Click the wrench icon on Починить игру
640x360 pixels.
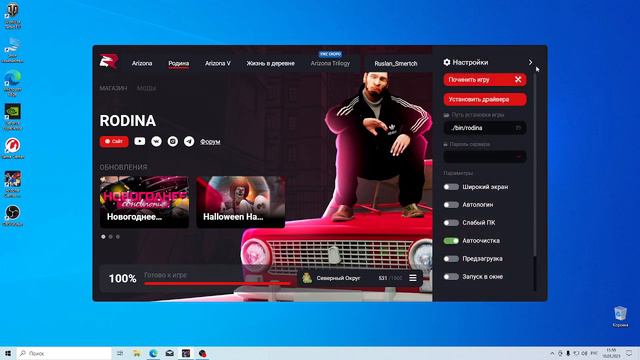pyautogui.click(x=518, y=80)
